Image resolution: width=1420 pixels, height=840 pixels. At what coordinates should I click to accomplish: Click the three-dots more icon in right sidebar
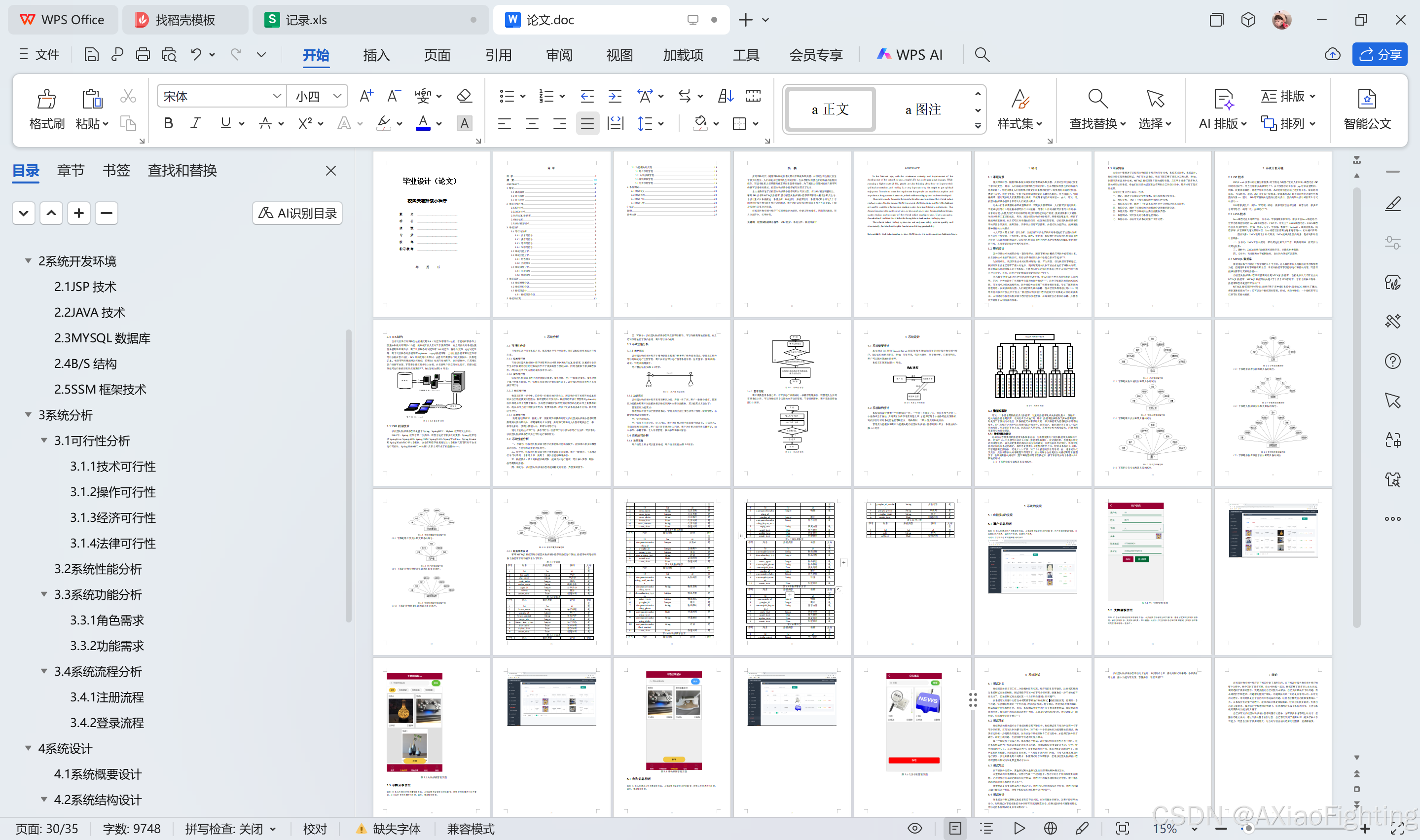click(1392, 518)
